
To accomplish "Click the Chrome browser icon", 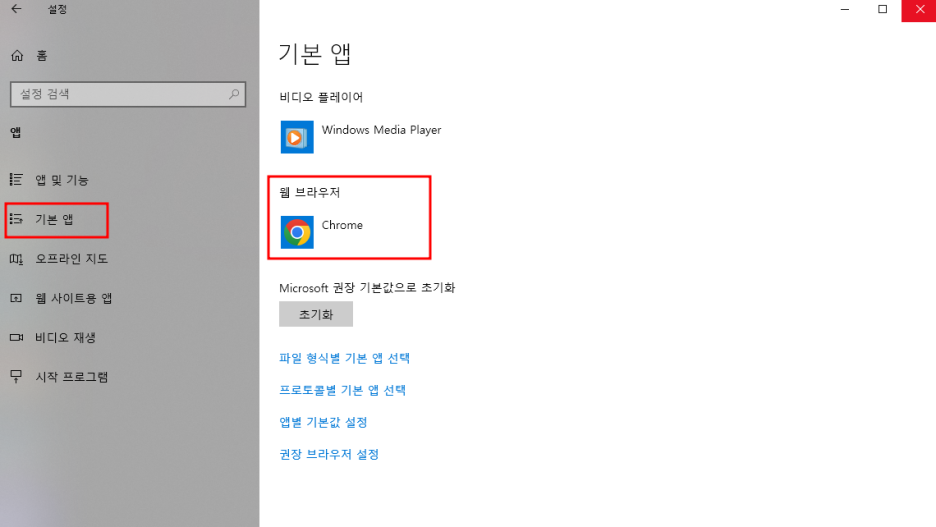I will click(x=297, y=232).
